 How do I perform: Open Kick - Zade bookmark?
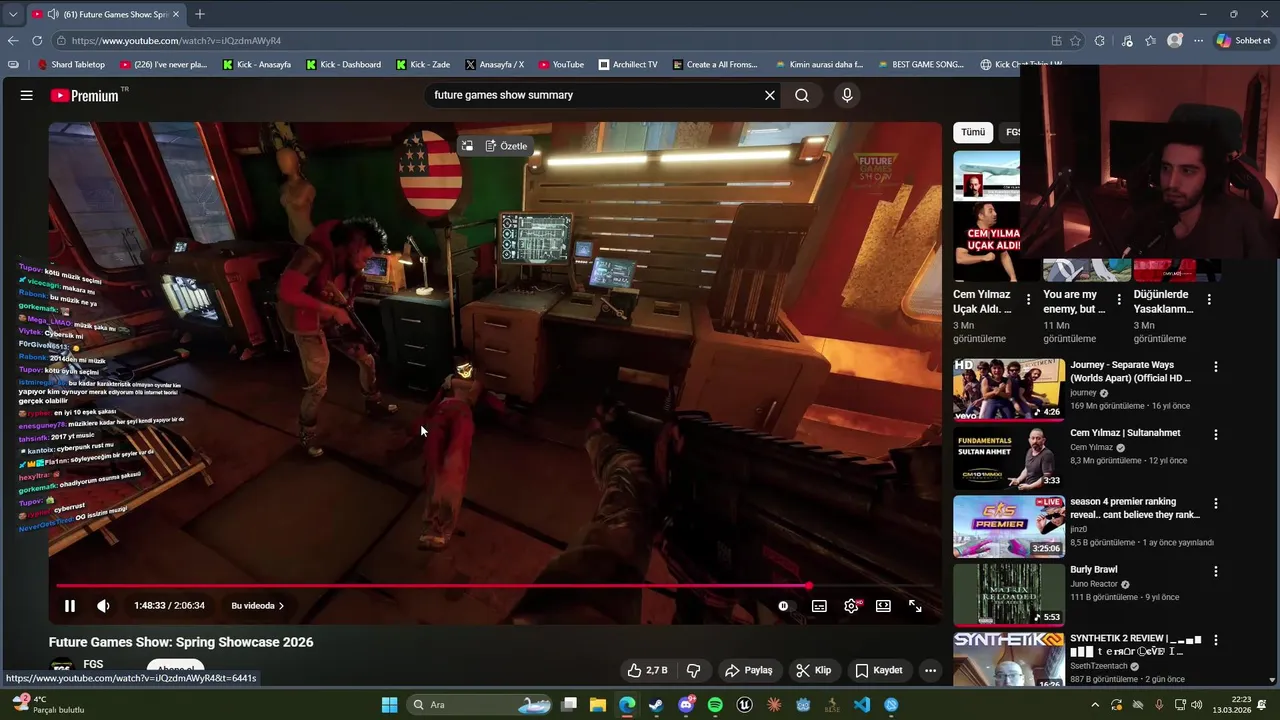click(423, 64)
